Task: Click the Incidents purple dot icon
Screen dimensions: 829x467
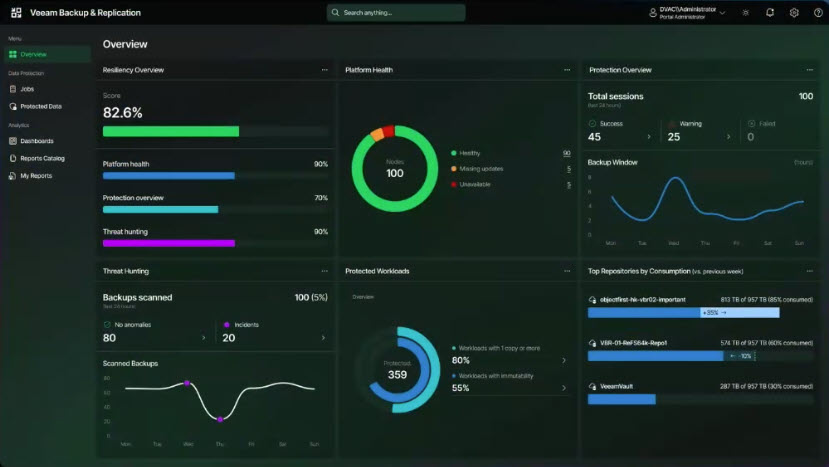Action: (227, 325)
